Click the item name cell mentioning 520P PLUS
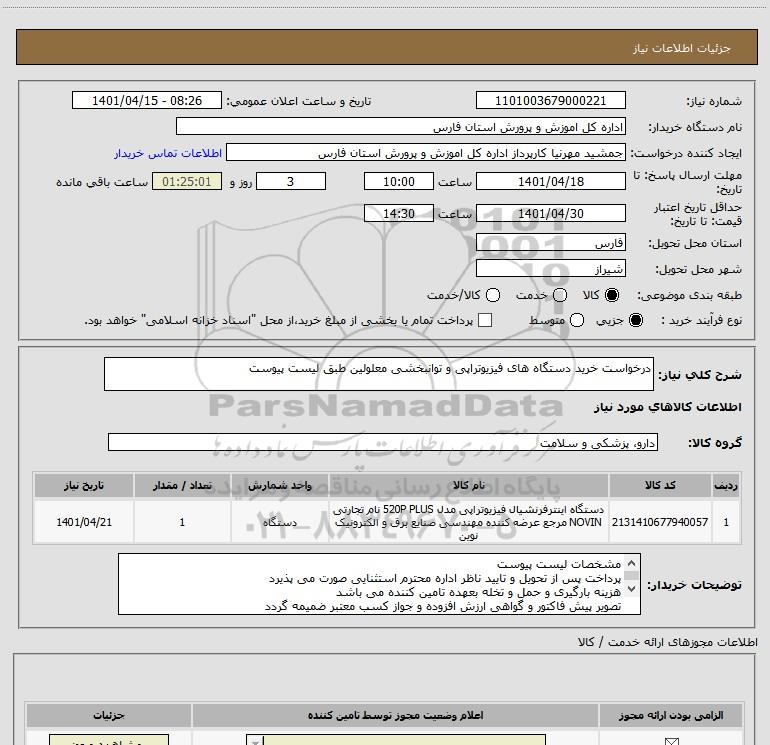 pos(468,522)
